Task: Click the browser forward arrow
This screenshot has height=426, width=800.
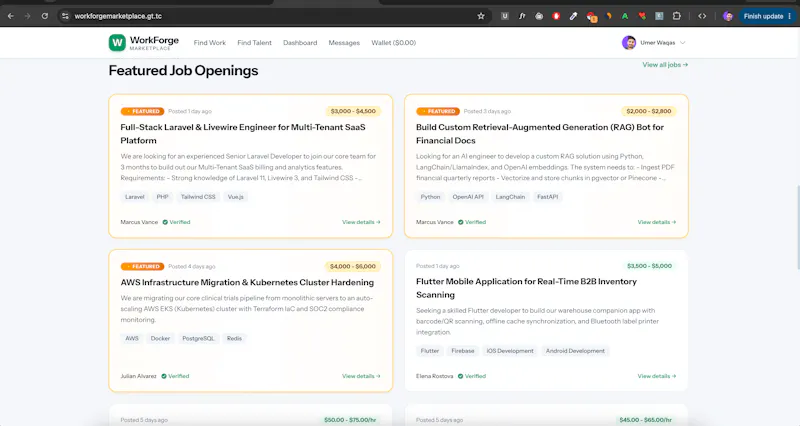Action: click(28, 16)
